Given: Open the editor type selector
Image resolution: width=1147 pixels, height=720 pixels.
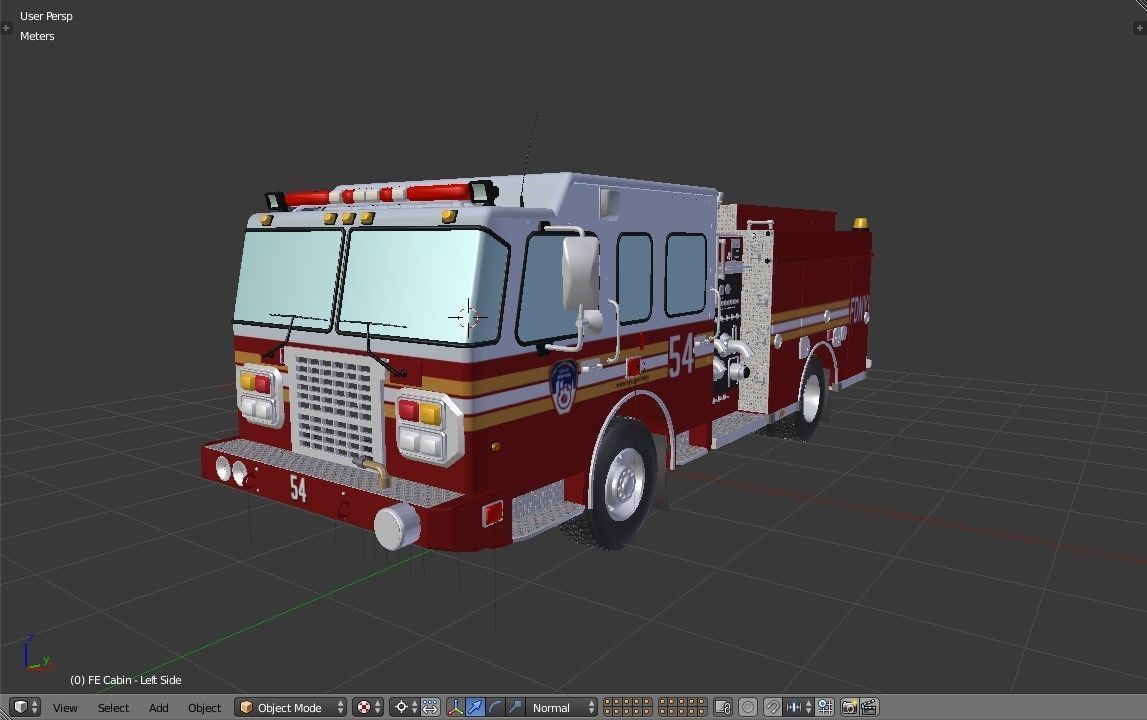Looking at the screenshot, I should coord(25,707).
